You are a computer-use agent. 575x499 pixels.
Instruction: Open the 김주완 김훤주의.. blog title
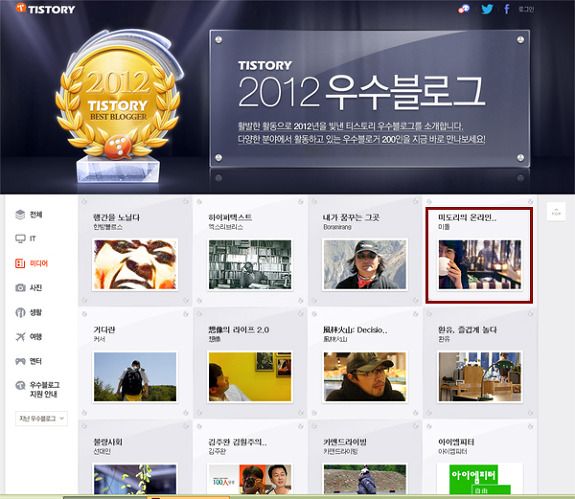pos(238,442)
